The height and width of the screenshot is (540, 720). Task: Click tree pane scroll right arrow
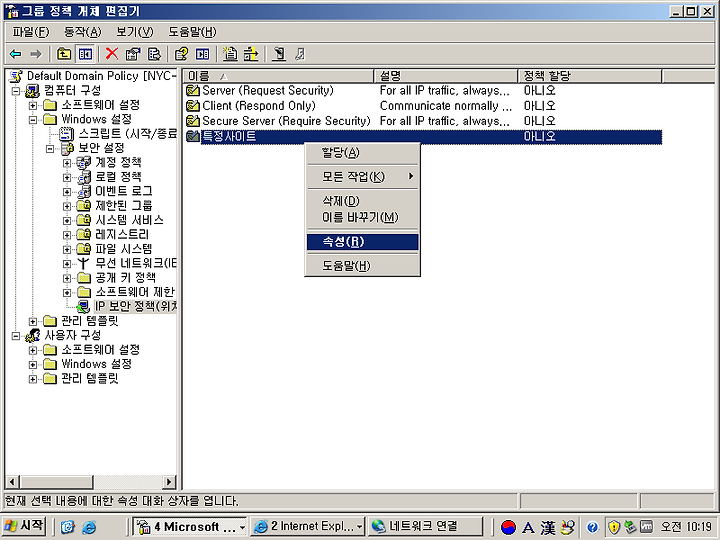pos(169,482)
